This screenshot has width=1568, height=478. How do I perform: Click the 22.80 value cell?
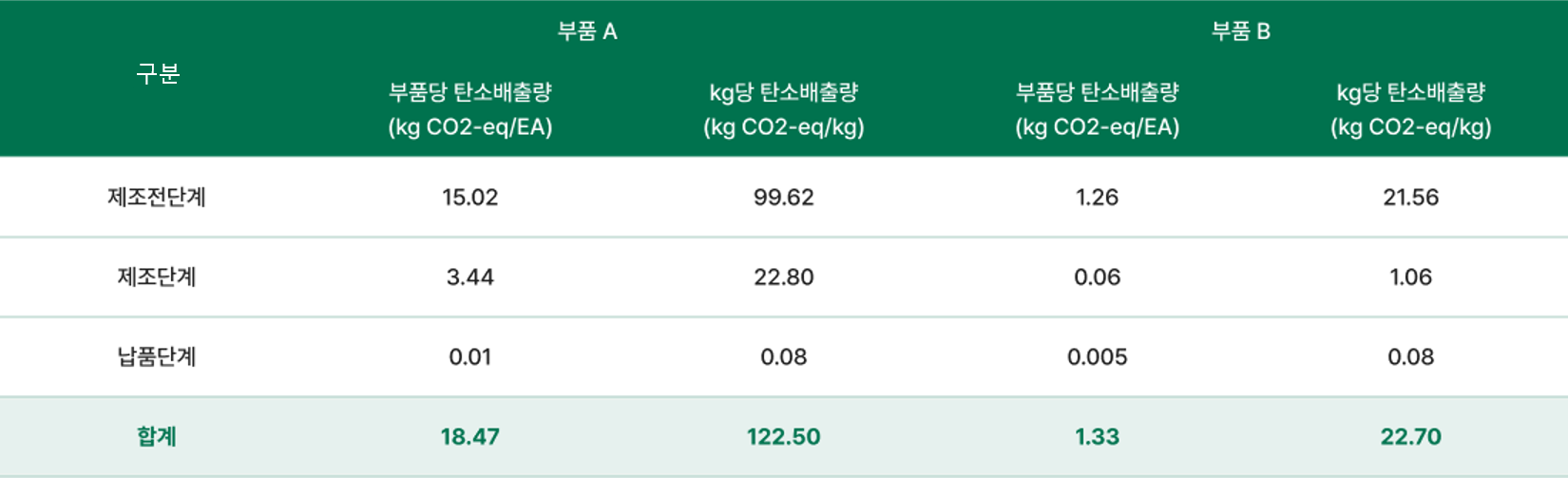[x=784, y=277]
